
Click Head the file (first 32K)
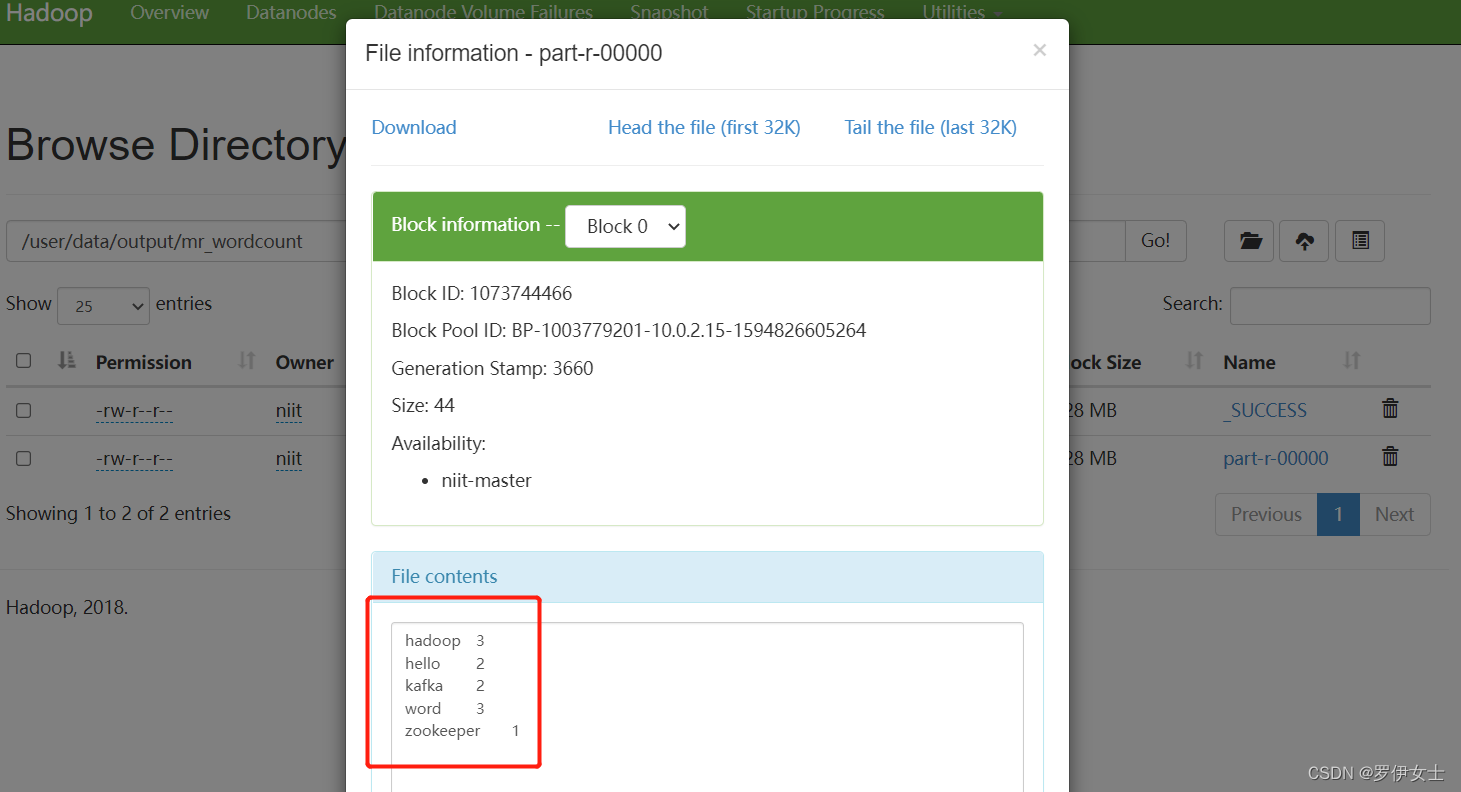point(704,127)
